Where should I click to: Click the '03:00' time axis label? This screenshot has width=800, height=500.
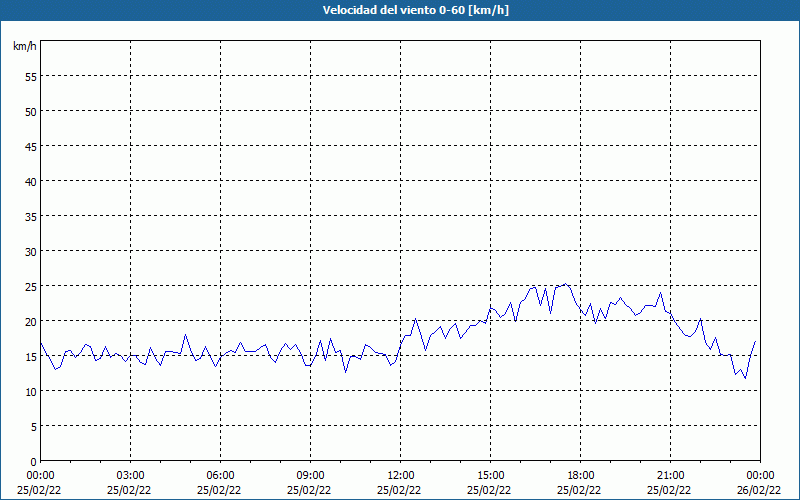pyautogui.click(x=131, y=476)
